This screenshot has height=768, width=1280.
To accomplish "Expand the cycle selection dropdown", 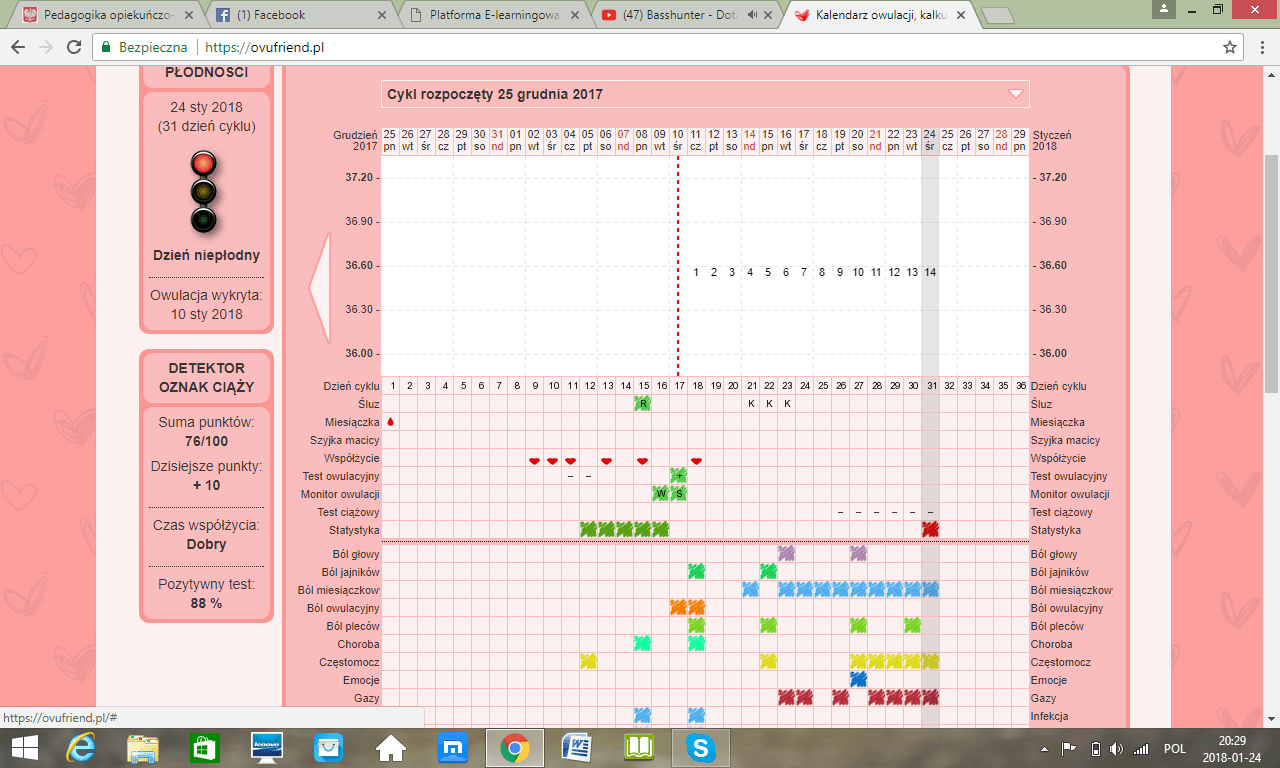I will (1015, 94).
